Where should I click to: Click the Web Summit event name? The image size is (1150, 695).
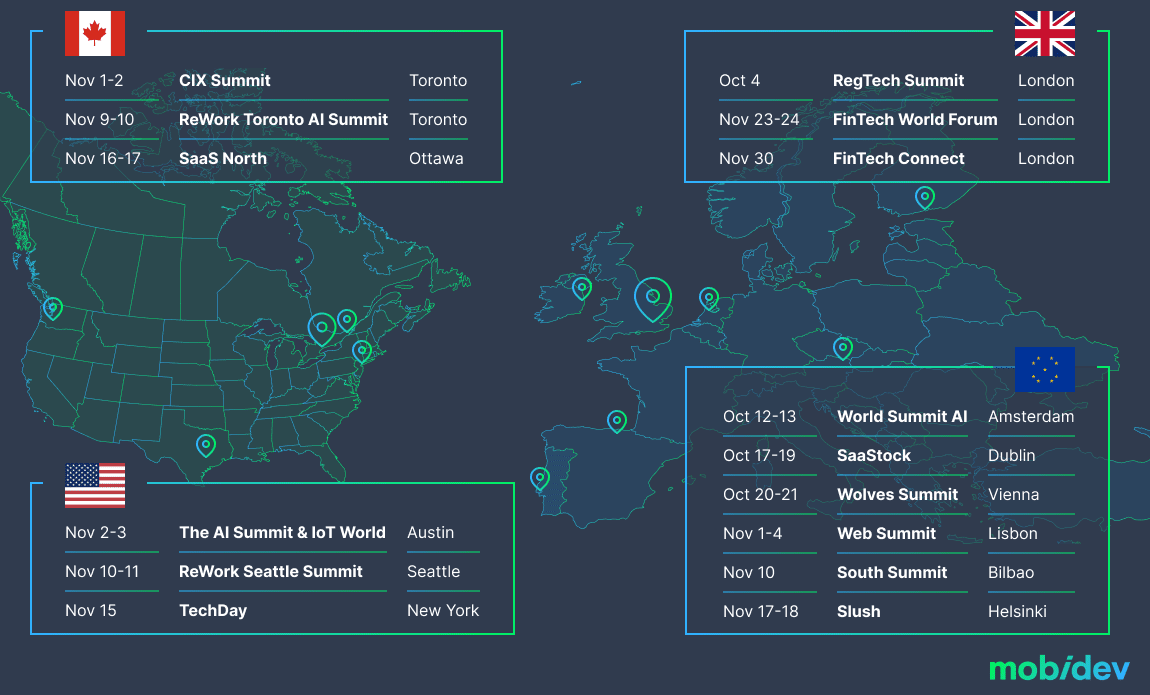[887, 533]
